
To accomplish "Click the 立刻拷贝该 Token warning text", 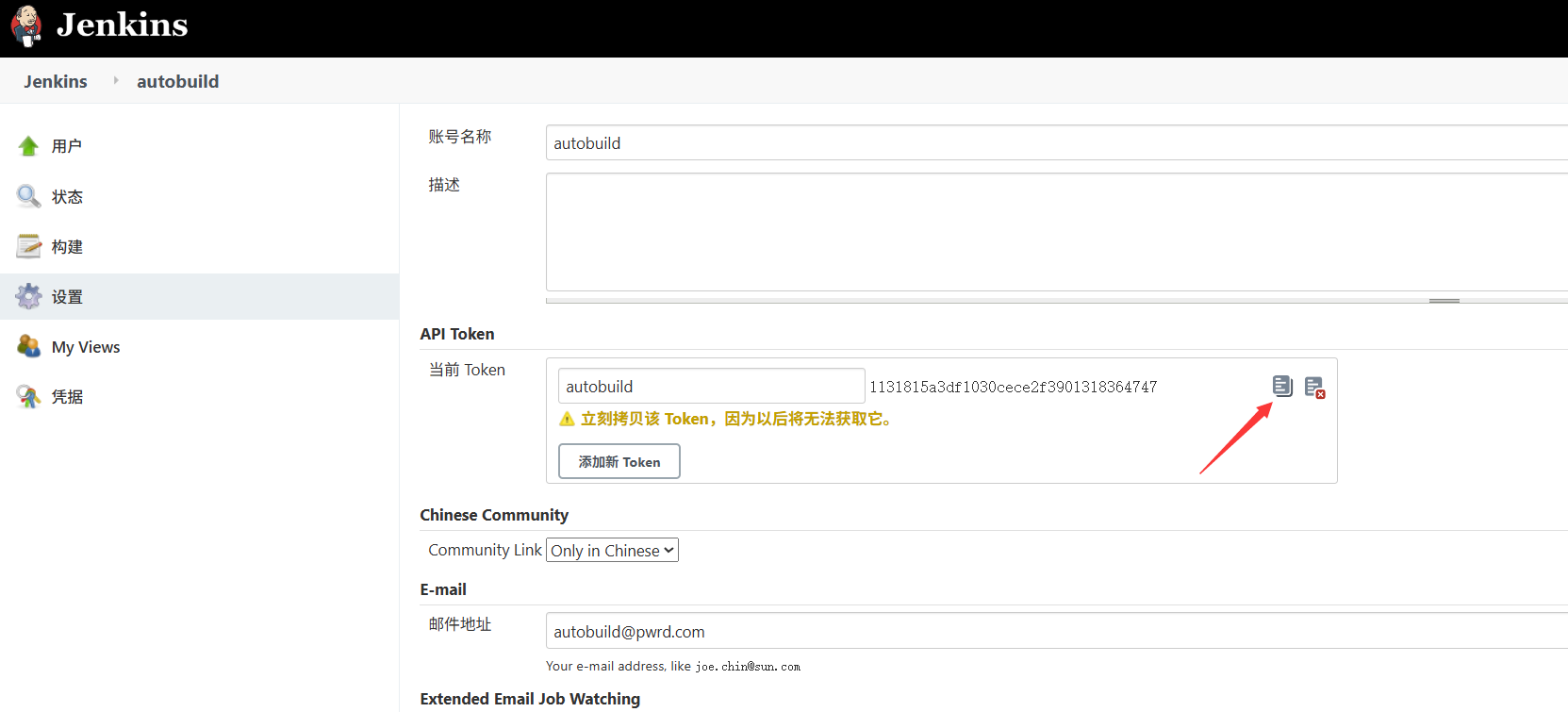I will [x=737, y=419].
